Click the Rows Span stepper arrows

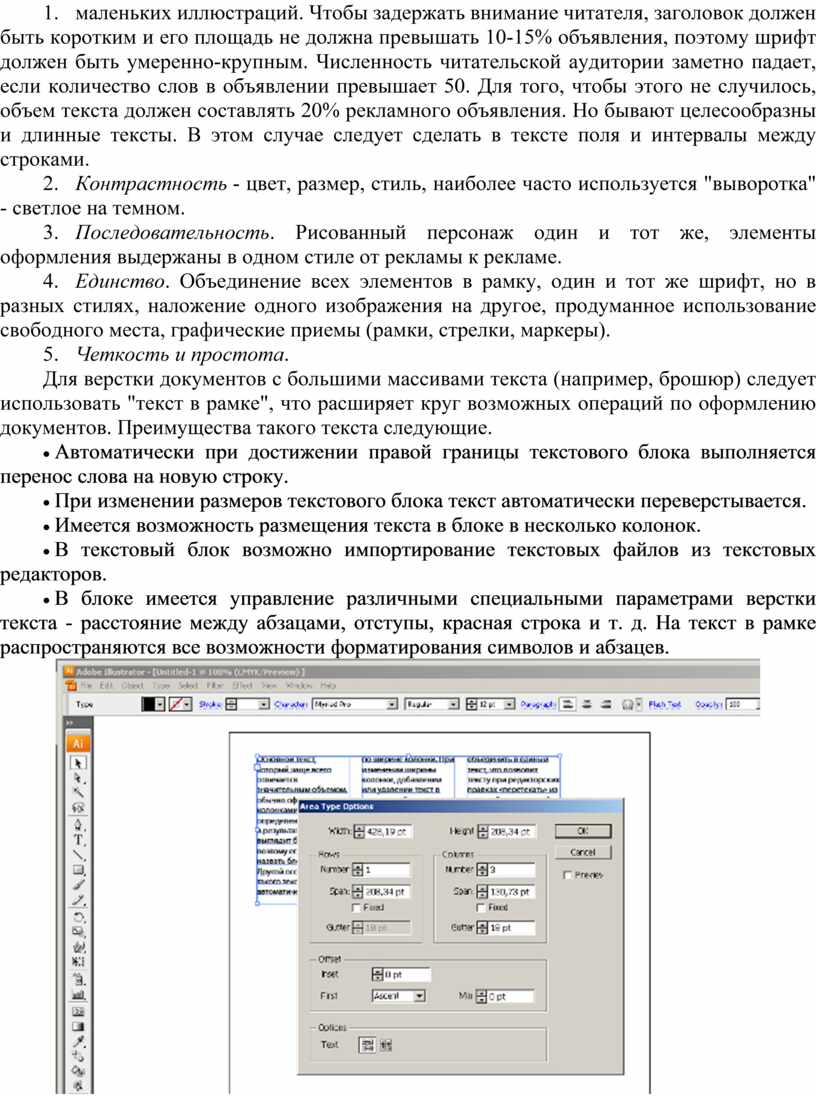[357, 891]
